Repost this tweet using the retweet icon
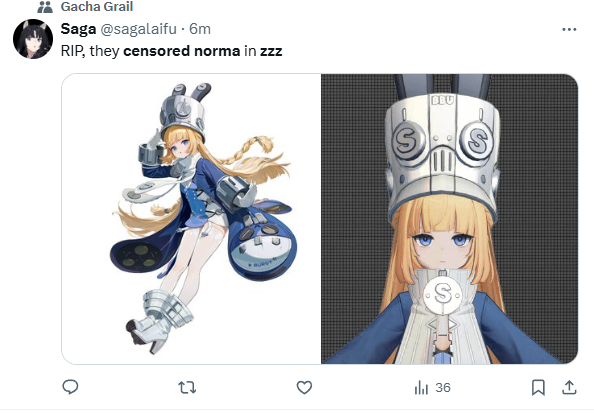This screenshot has width=594, height=414. [x=187, y=387]
